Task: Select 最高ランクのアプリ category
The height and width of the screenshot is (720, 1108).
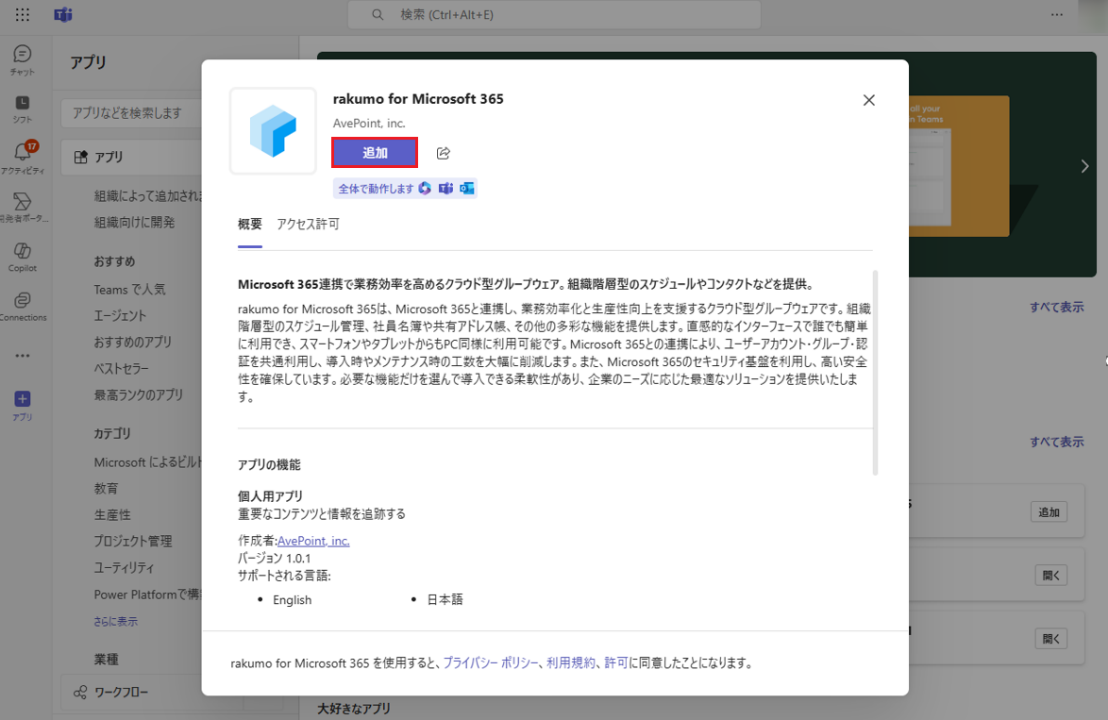Action: pyautogui.click(x=138, y=395)
